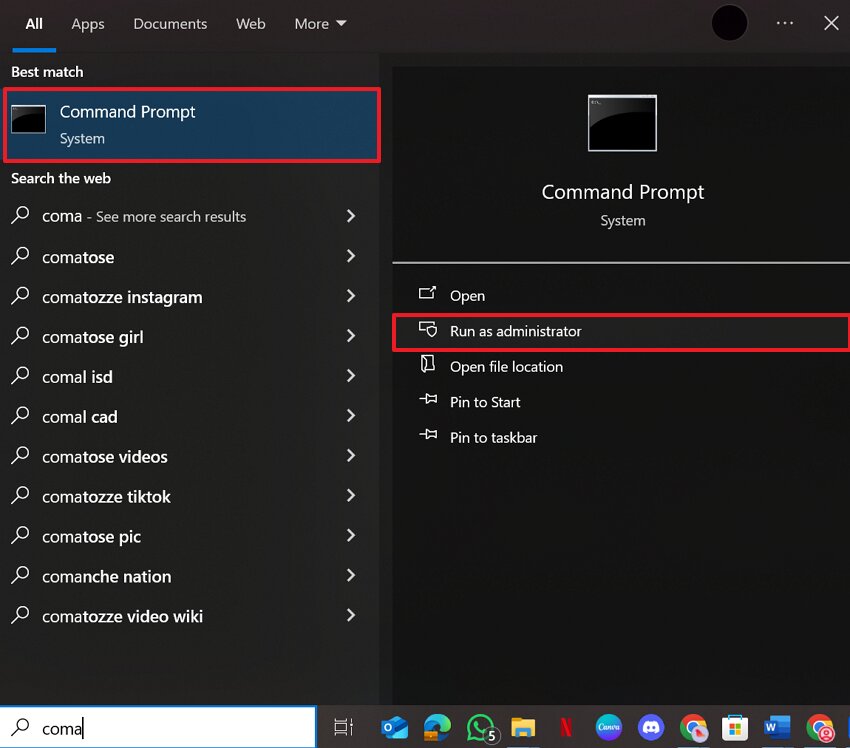Open WhatsApp from the taskbar

(482, 727)
